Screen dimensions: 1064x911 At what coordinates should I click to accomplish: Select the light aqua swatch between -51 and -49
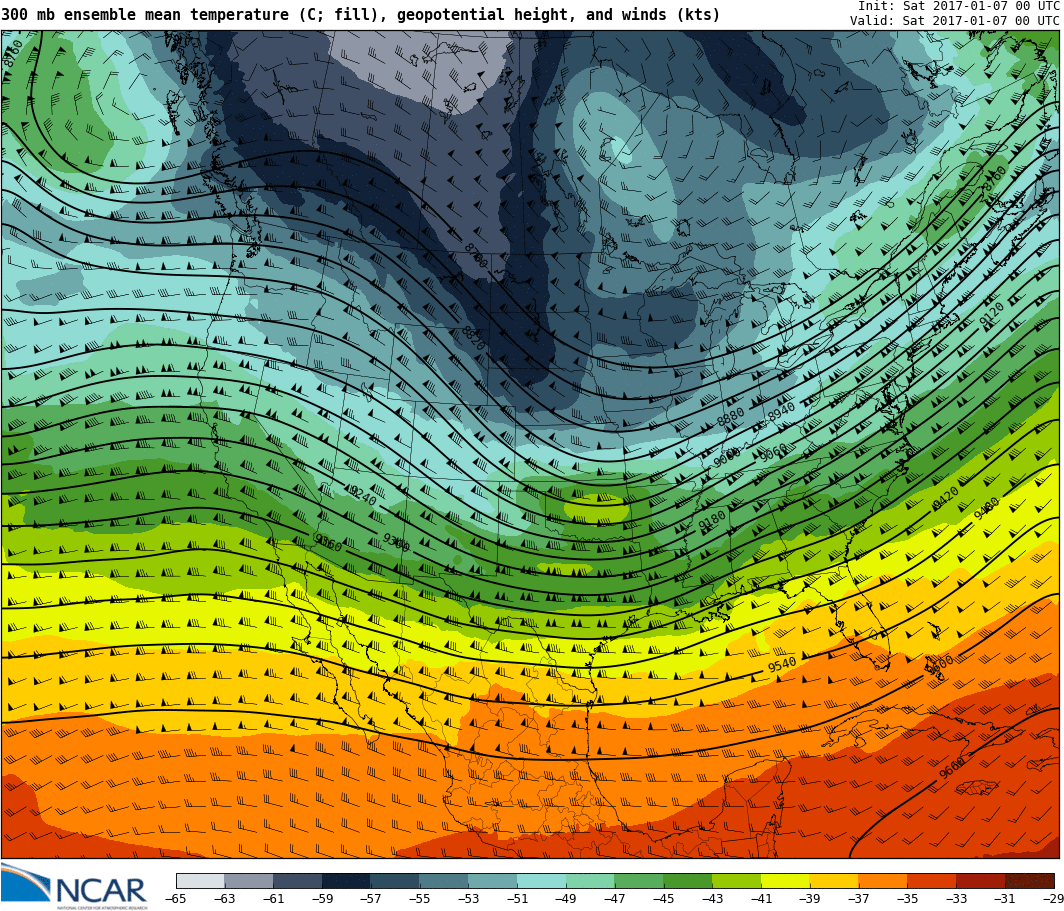point(541,881)
